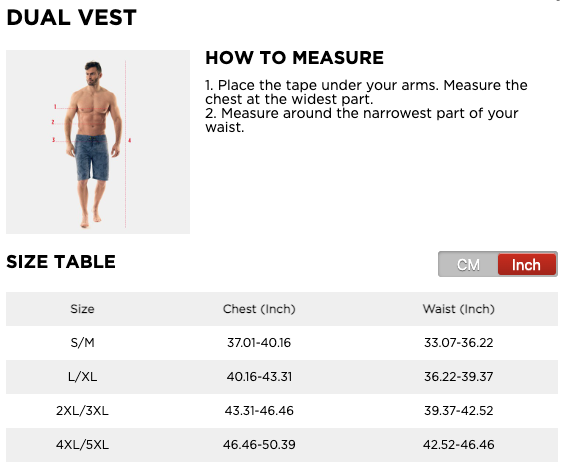Select chest value 46.46-50.39
This screenshot has height=462, width=562.
(x=259, y=445)
